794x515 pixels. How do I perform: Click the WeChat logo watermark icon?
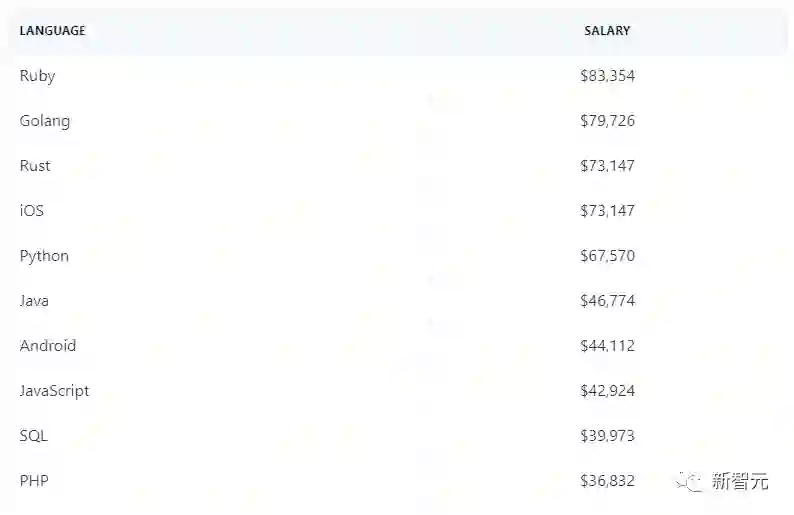pyautogui.click(x=690, y=481)
